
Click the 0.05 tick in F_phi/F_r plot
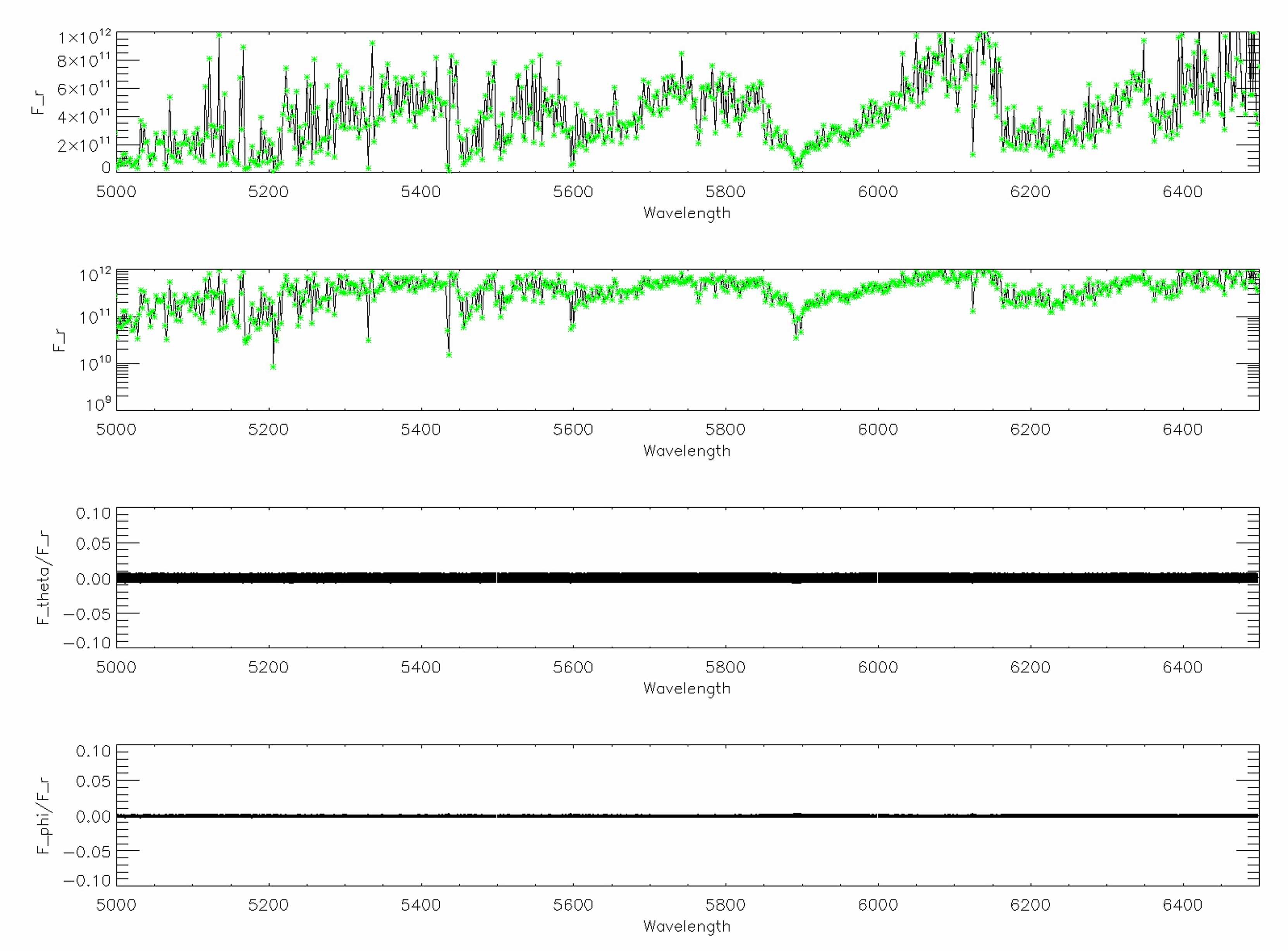click(x=93, y=781)
